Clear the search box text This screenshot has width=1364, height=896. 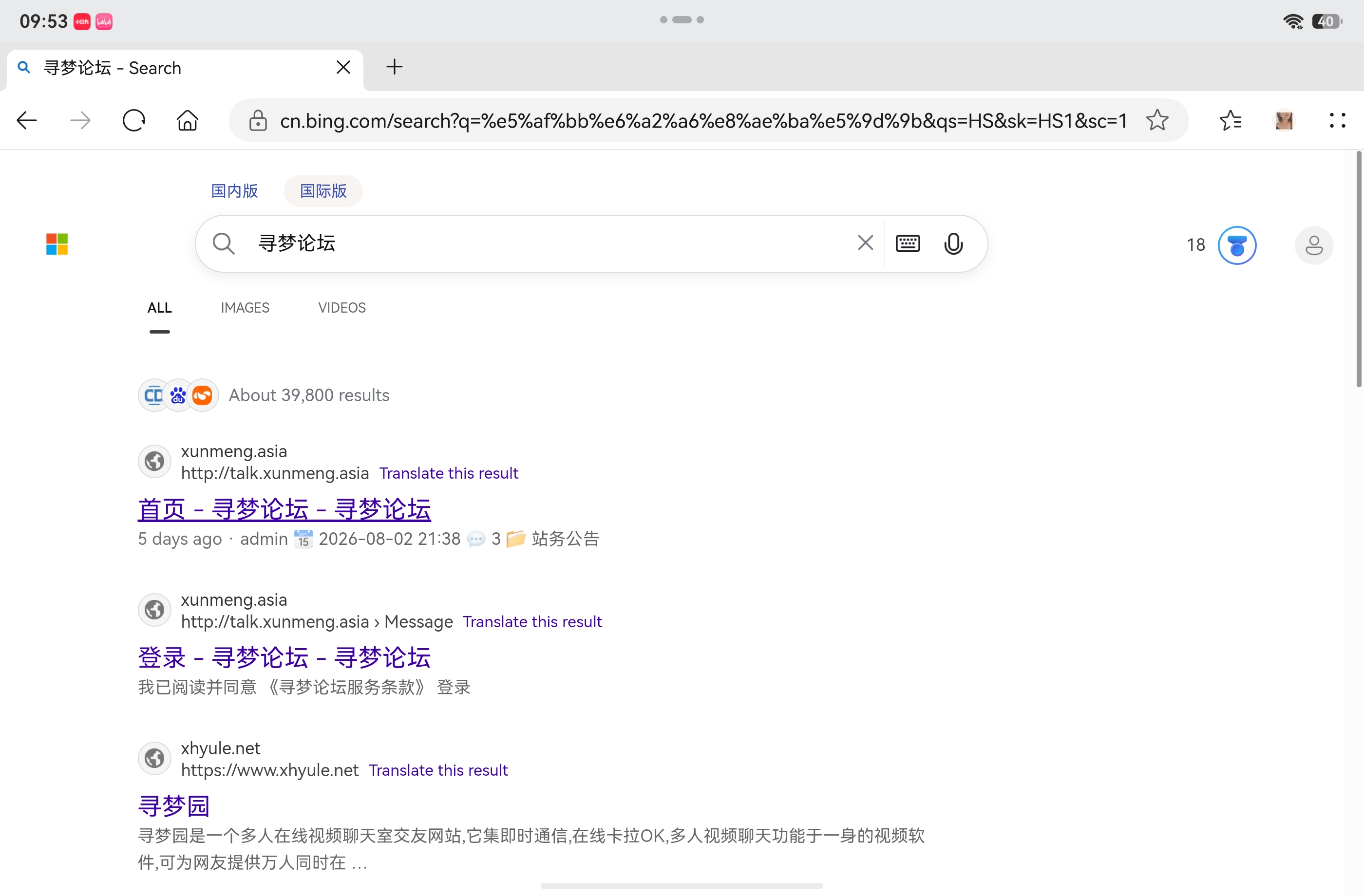865,243
